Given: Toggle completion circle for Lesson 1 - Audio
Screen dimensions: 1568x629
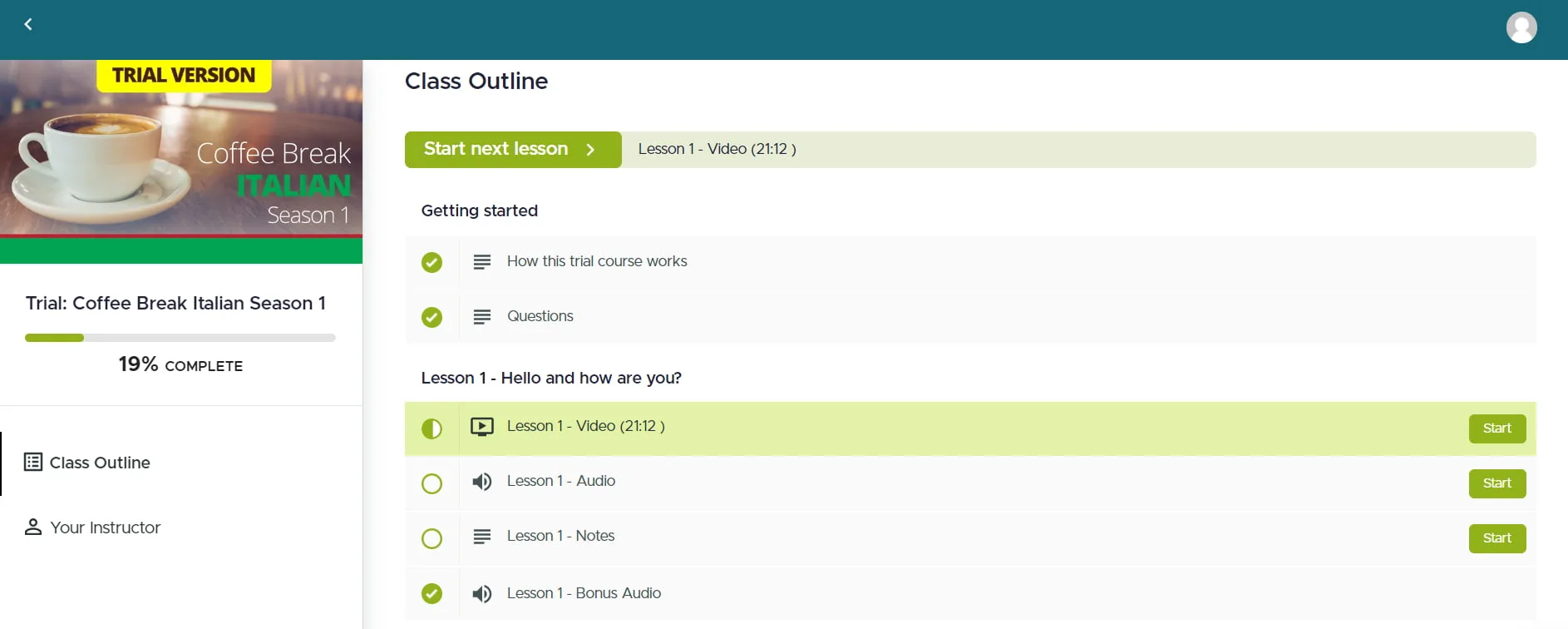Looking at the screenshot, I should coord(431,483).
